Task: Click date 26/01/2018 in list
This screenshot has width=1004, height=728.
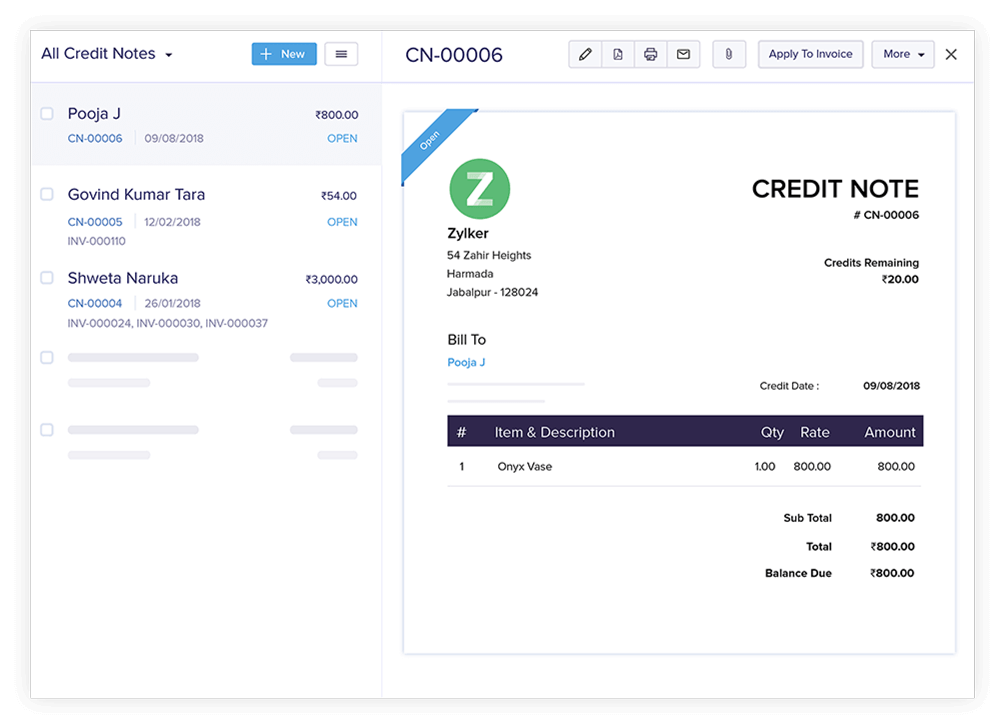Action: tap(172, 303)
